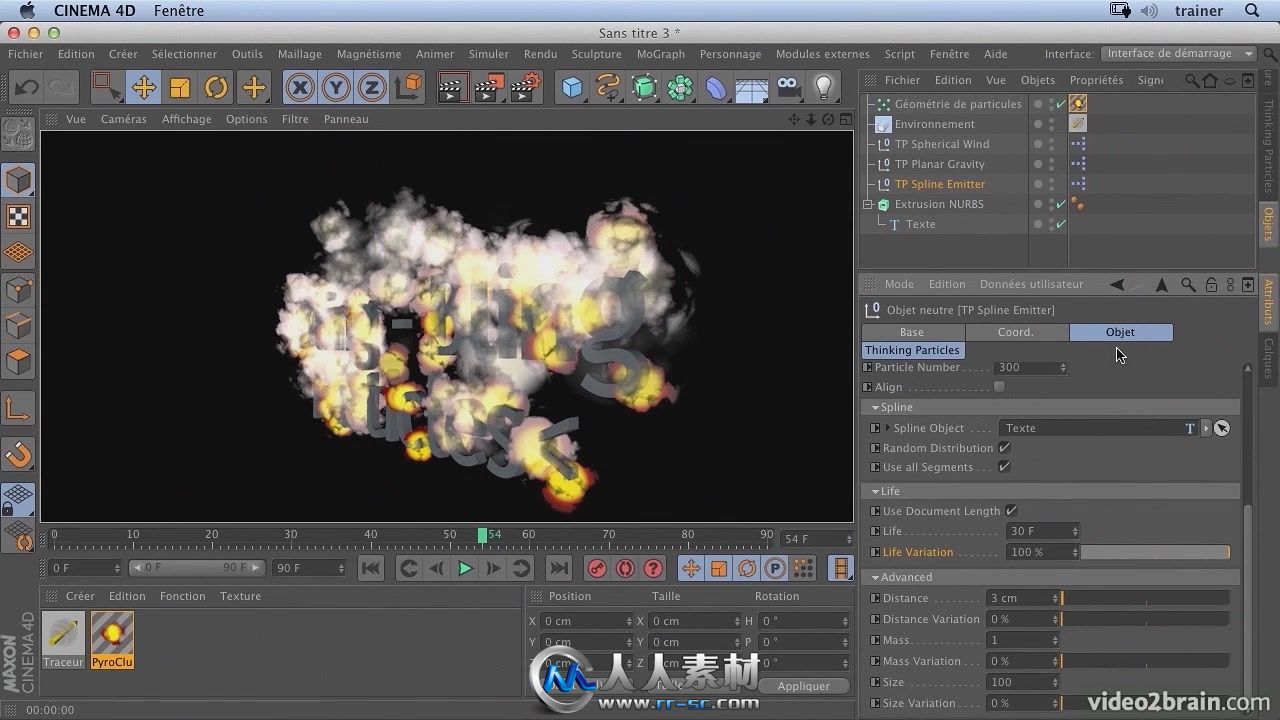
Task: Open the macOS Spotlight search icon
Action: (x=1252, y=11)
